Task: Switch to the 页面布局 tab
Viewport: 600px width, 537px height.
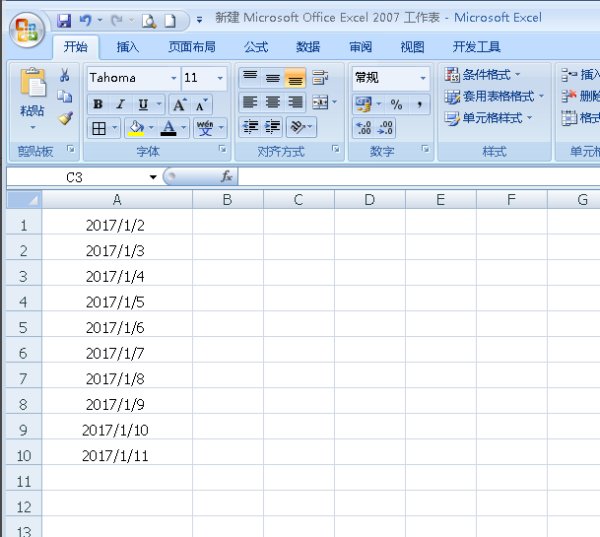Action: click(192, 47)
